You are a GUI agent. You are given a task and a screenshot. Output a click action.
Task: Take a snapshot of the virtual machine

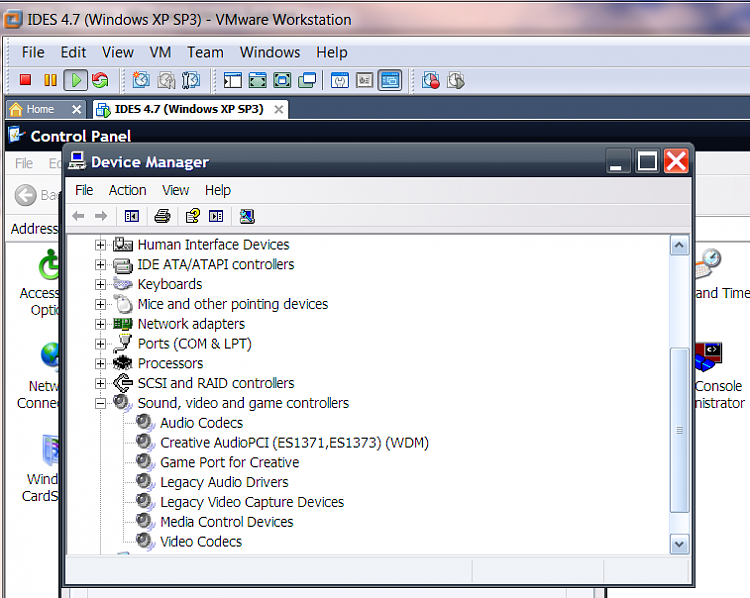[x=141, y=80]
